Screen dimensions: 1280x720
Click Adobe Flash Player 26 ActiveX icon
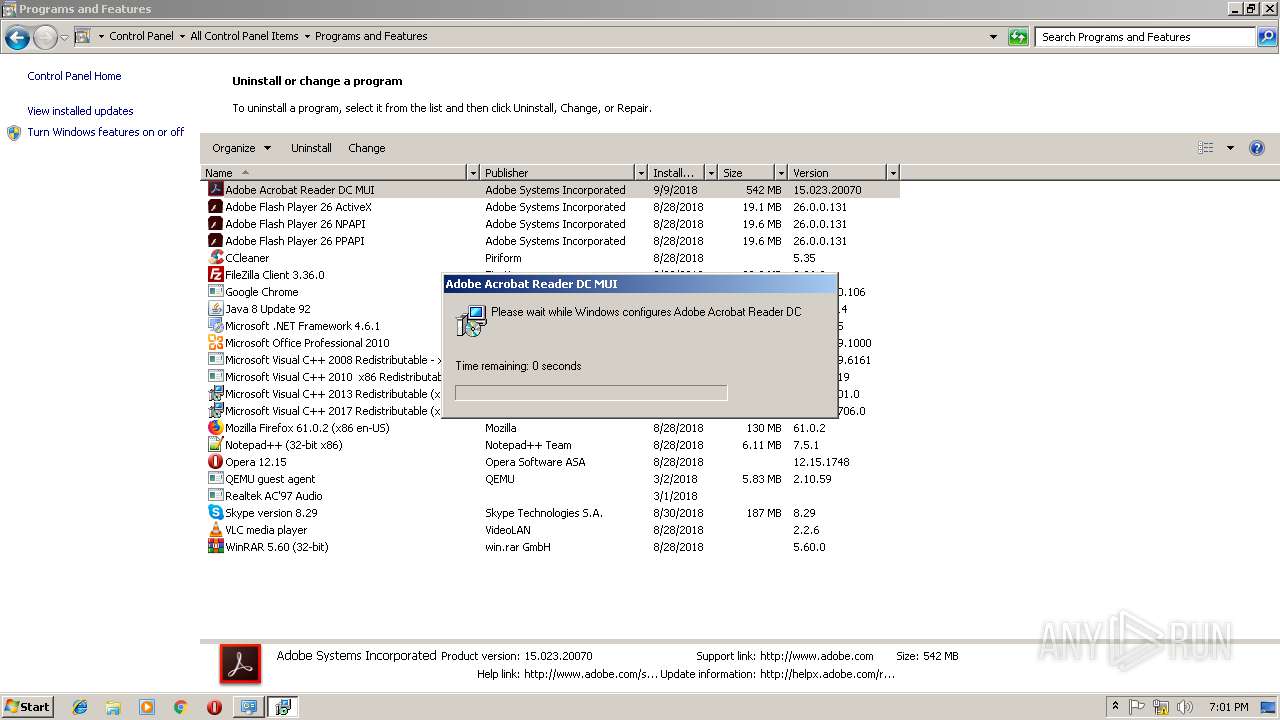(215, 207)
